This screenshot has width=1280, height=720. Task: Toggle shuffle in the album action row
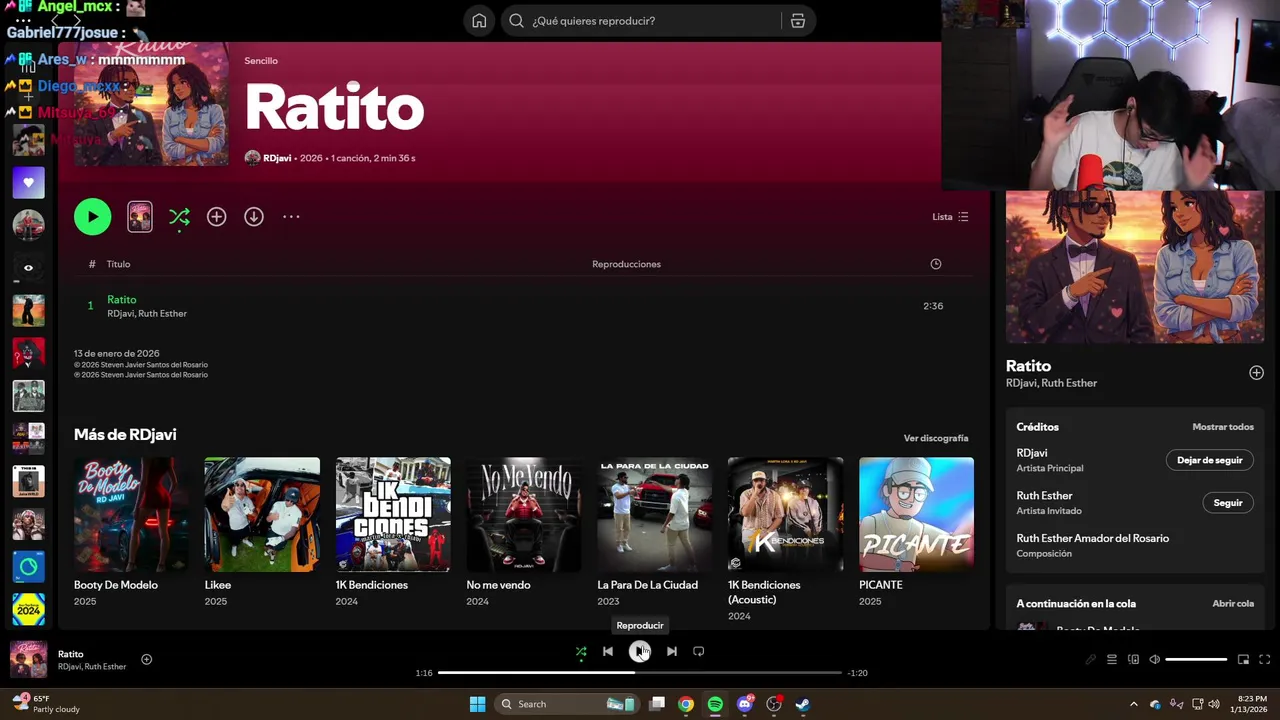coord(179,217)
